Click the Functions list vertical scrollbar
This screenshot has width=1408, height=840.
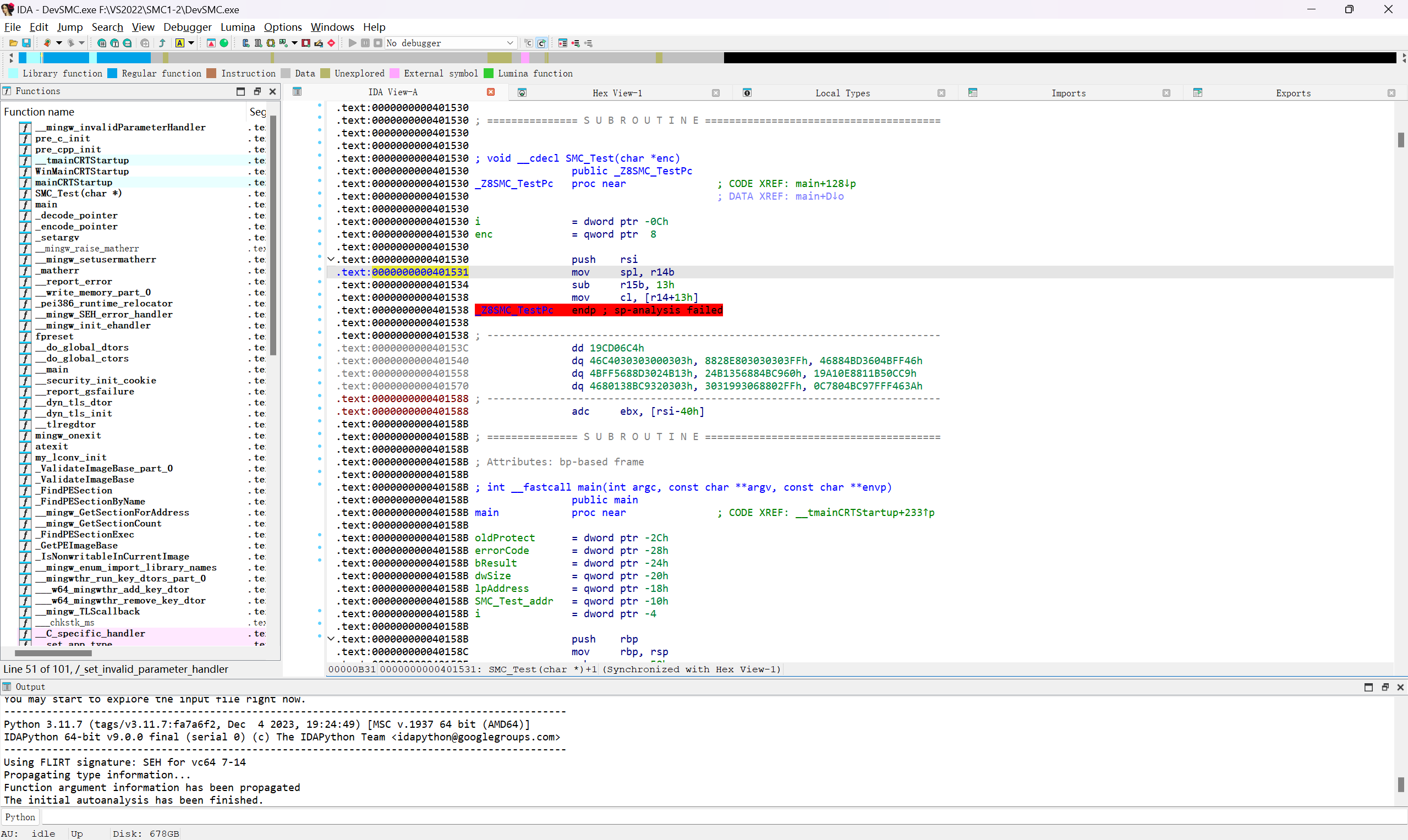[x=273, y=235]
